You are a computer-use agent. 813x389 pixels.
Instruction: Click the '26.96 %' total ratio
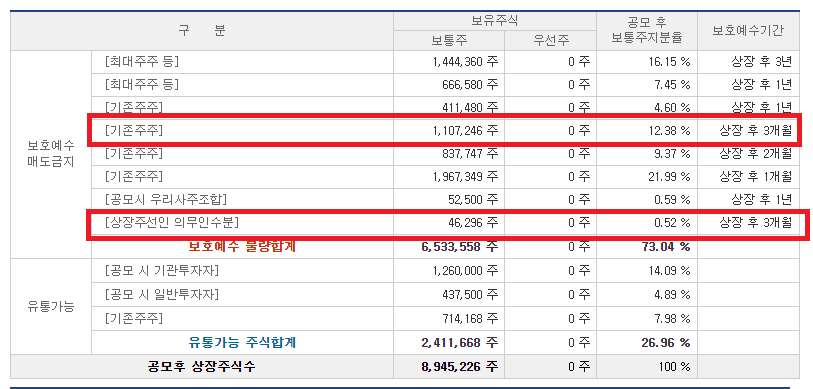pyautogui.click(x=666, y=343)
